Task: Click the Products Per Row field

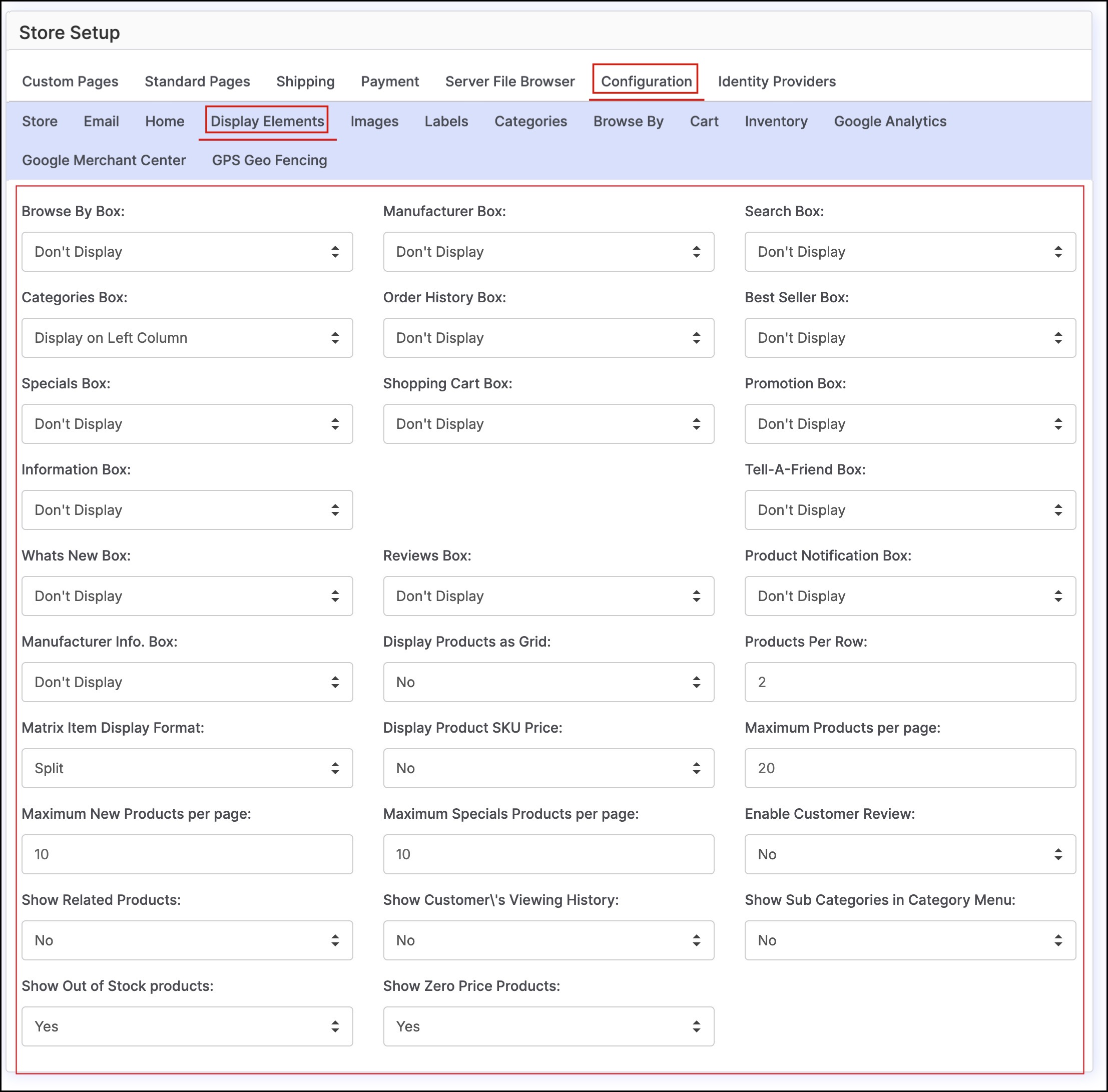Action: click(x=909, y=682)
